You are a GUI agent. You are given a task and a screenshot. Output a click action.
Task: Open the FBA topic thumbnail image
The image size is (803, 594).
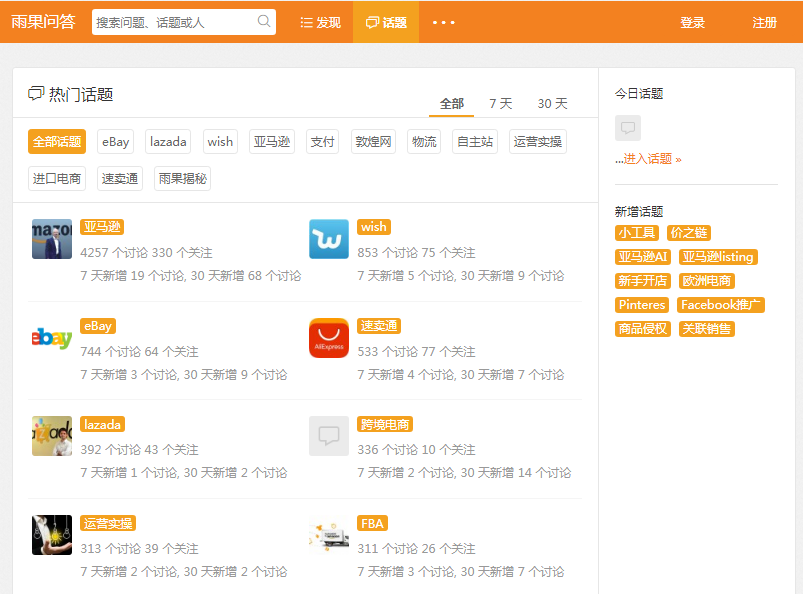click(329, 535)
